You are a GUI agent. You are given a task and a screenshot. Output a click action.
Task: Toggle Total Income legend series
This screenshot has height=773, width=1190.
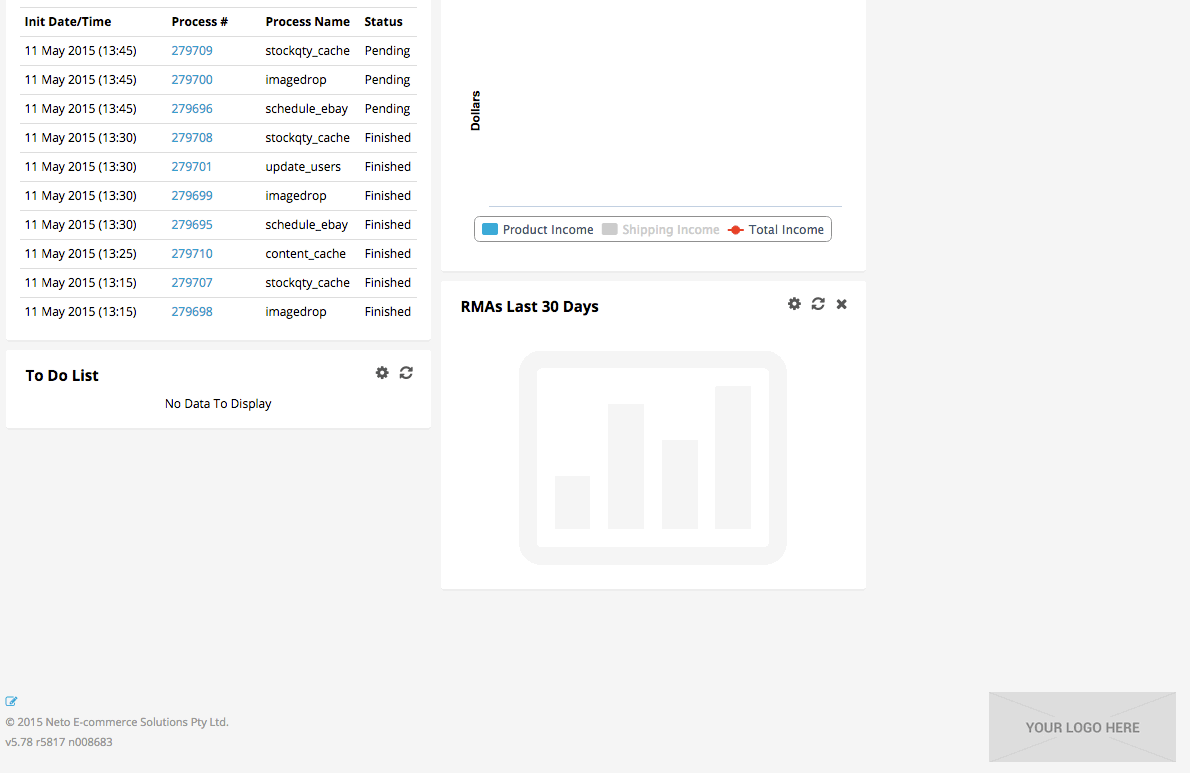[x=776, y=229]
